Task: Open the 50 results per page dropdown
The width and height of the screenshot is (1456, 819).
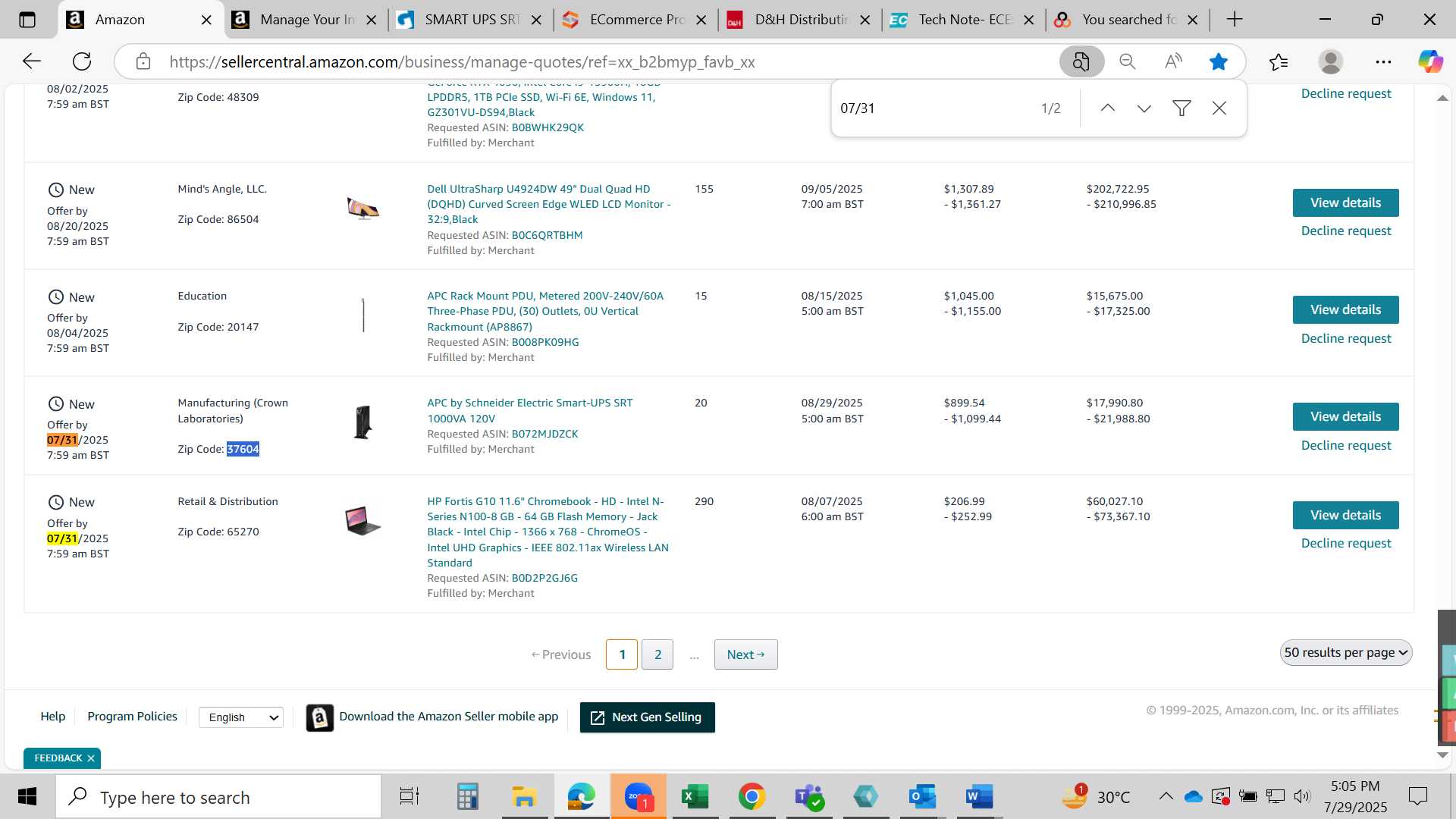Action: [1346, 653]
